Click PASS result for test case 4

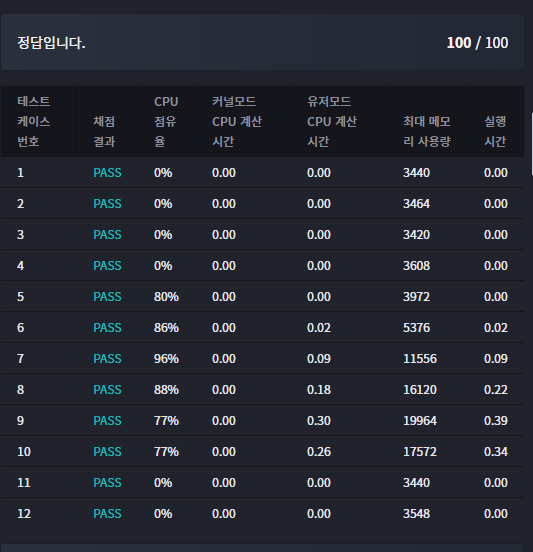pos(107,266)
